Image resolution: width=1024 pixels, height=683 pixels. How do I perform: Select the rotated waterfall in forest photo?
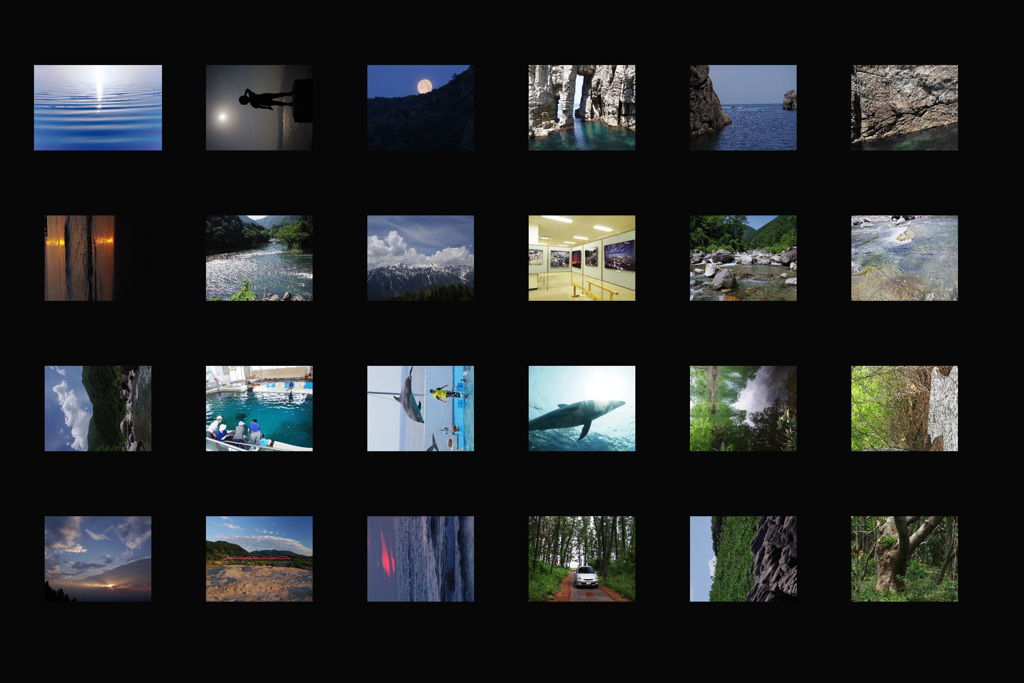pyautogui.click(x=743, y=408)
